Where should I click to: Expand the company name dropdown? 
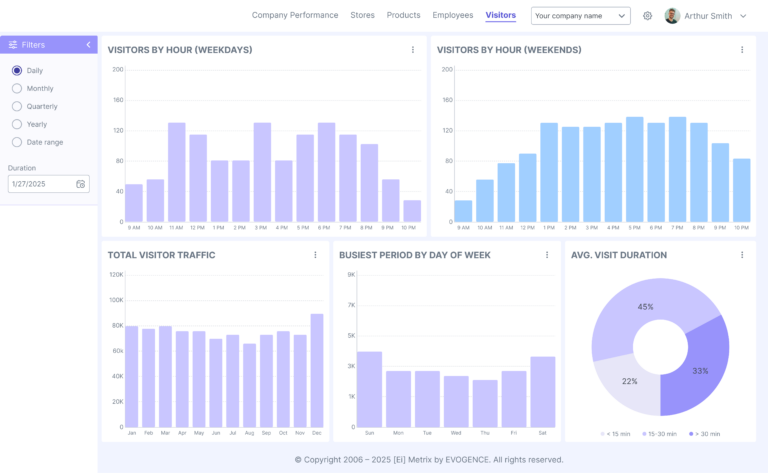[580, 16]
